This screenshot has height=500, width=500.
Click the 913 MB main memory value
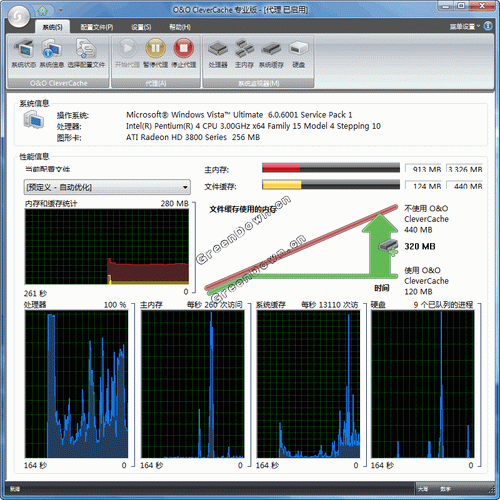[x=424, y=168]
